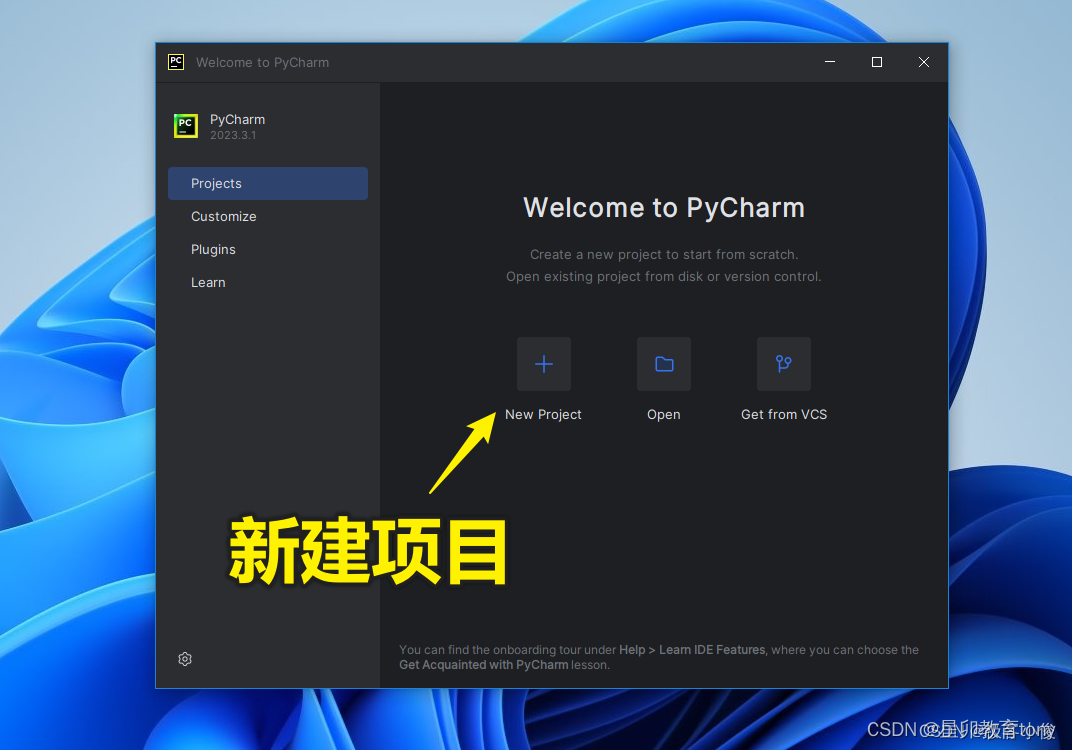The width and height of the screenshot is (1072, 750).
Task: Close the Welcome to PyCharm window
Action: [x=924, y=62]
